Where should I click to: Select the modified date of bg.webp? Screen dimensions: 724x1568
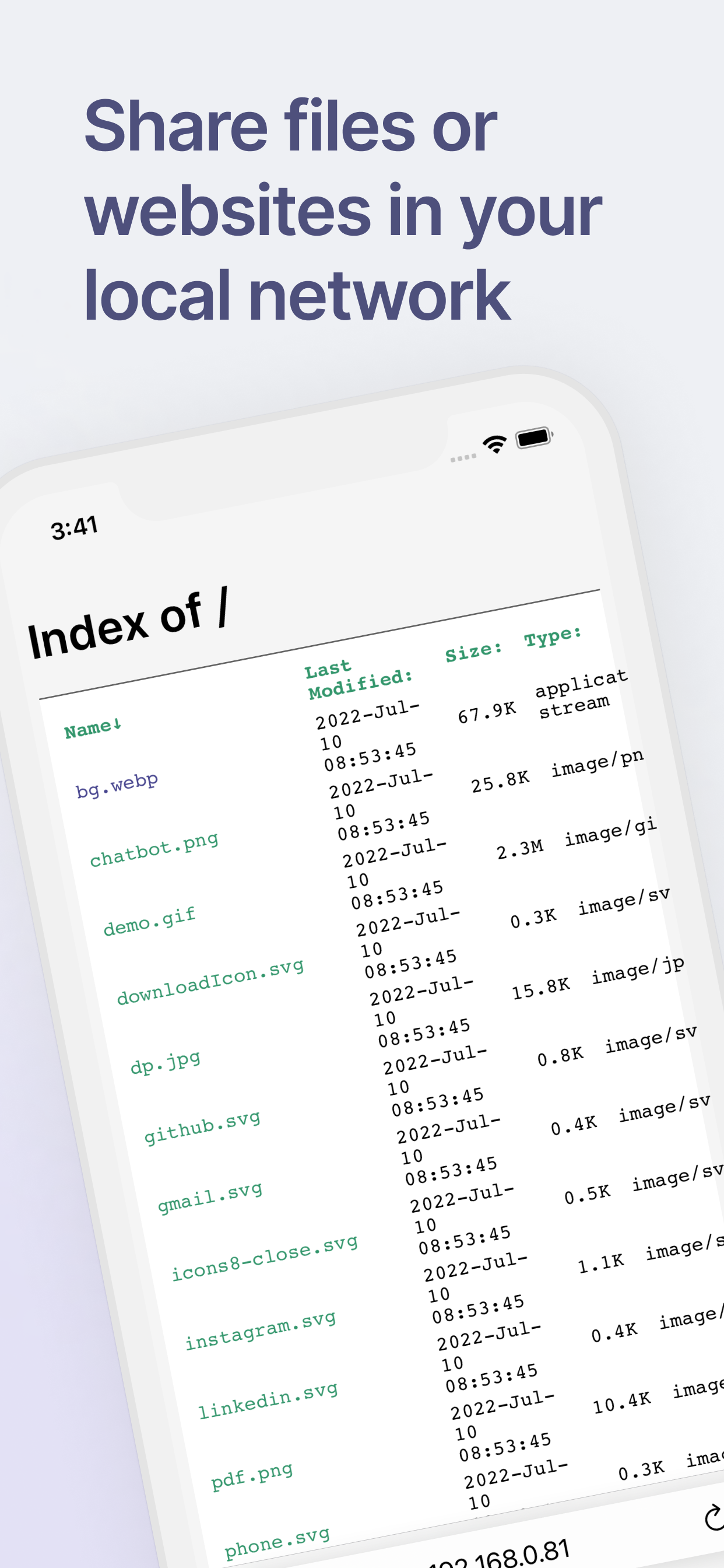point(367,736)
